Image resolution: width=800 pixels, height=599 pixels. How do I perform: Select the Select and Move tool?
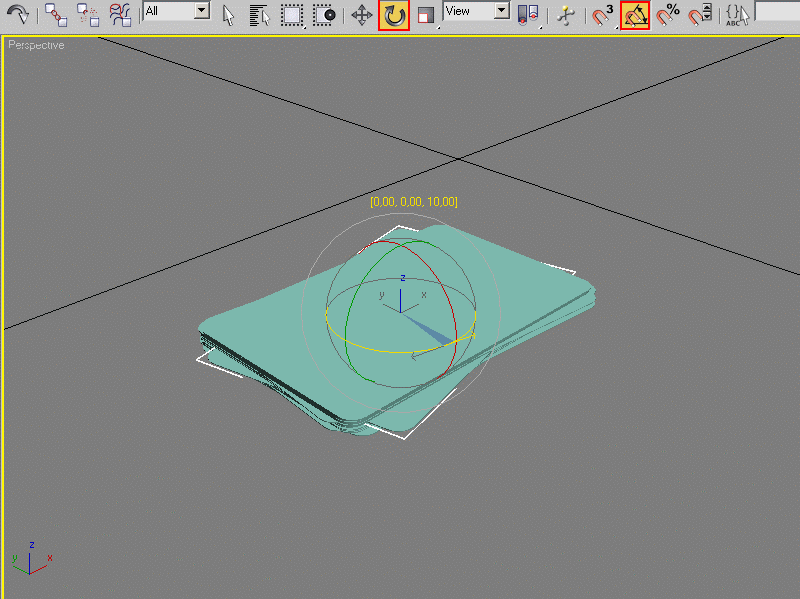point(362,15)
